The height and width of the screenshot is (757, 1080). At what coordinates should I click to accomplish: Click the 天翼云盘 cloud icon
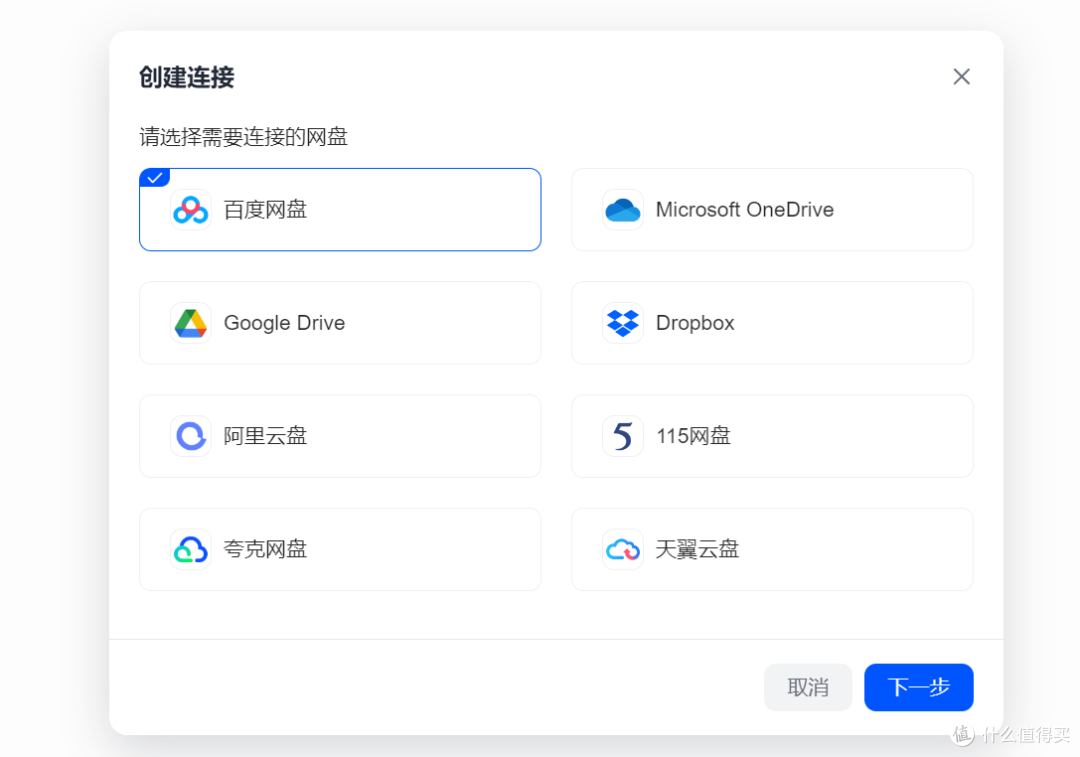point(623,549)
